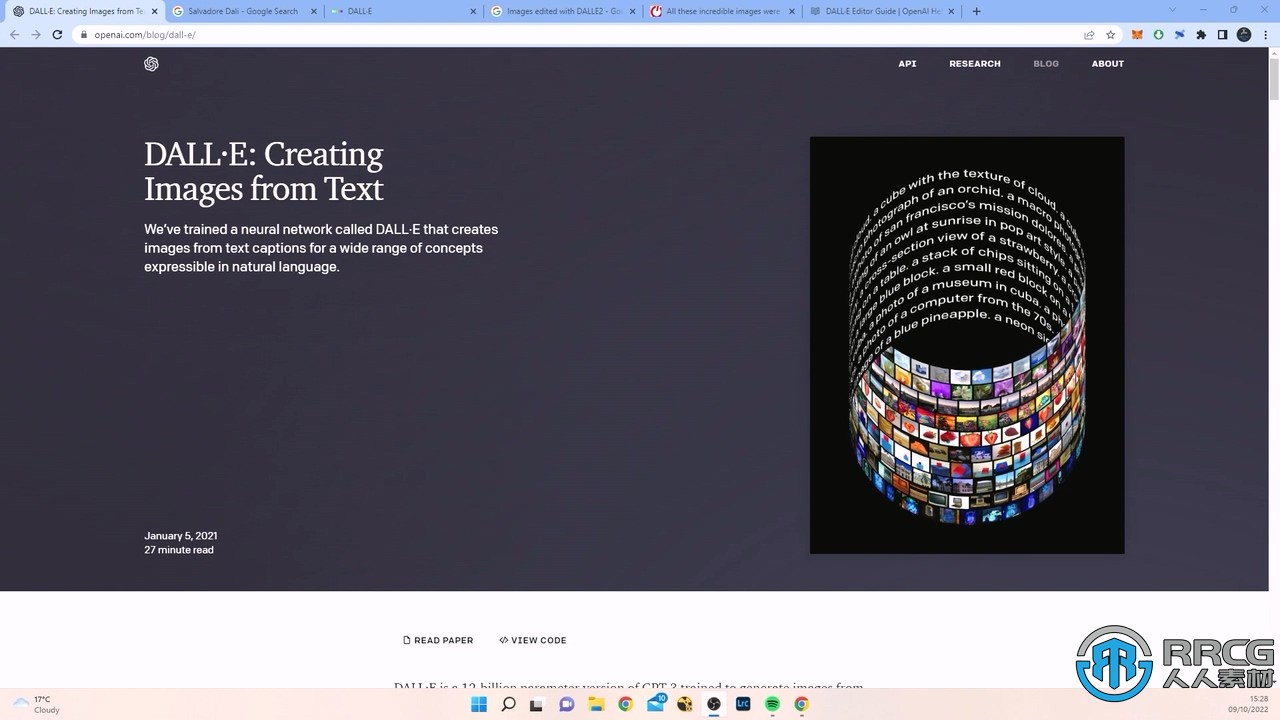The image size is (1280, 720).
Task: Reload the page with the refresh icon
Action: [58, 34]
